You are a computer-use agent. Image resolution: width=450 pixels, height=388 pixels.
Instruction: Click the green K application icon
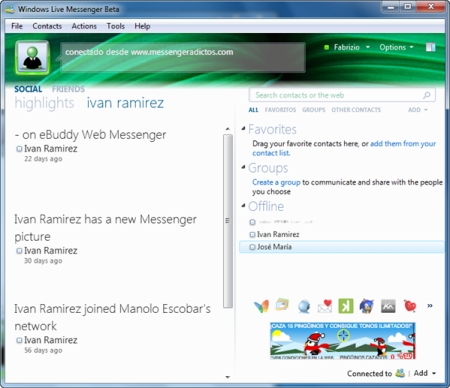[346, 306]
